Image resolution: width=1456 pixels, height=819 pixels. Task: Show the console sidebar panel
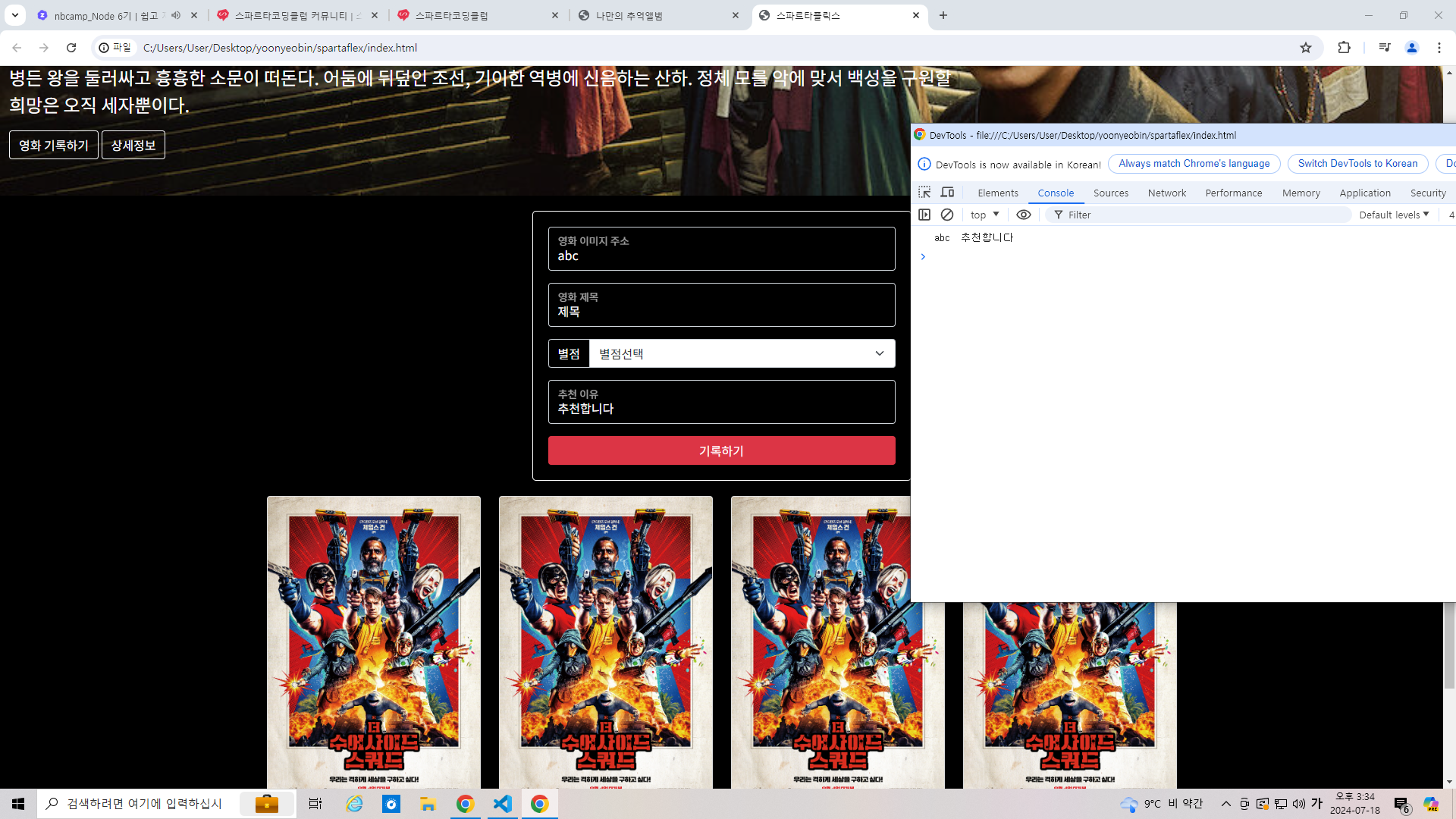[x=924, y=215]
